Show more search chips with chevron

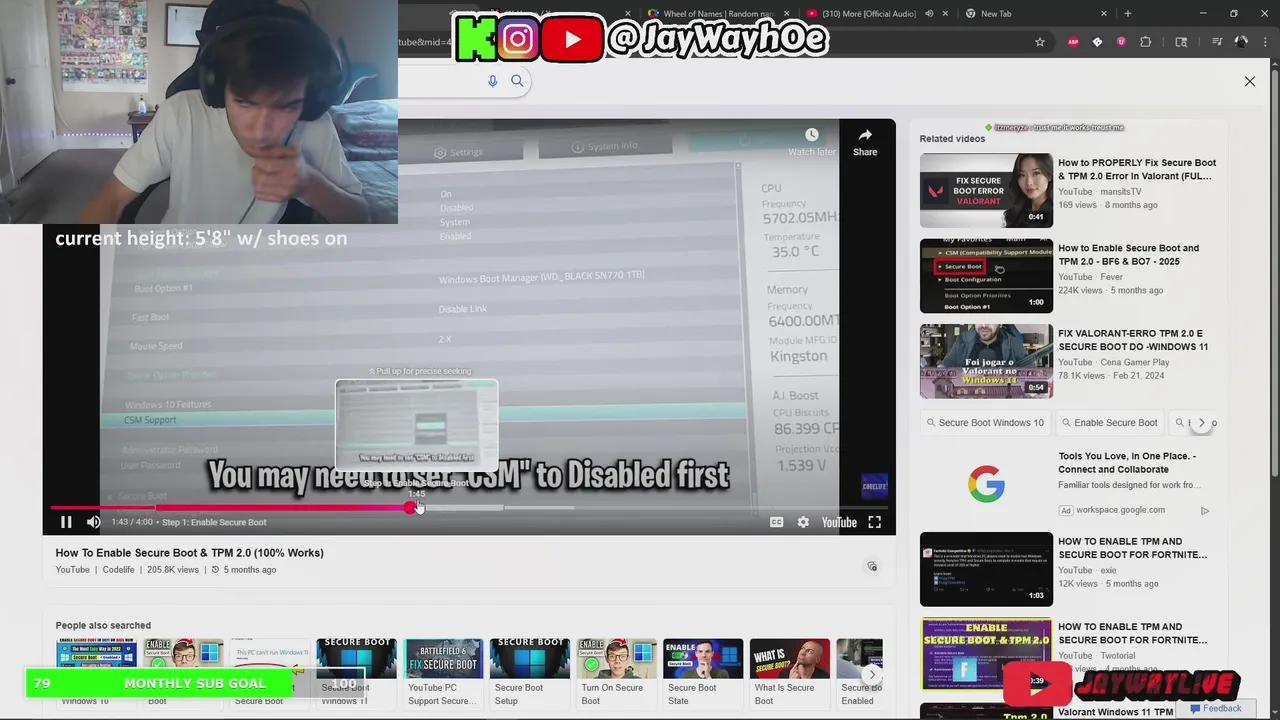click(x=1202, y=423)
